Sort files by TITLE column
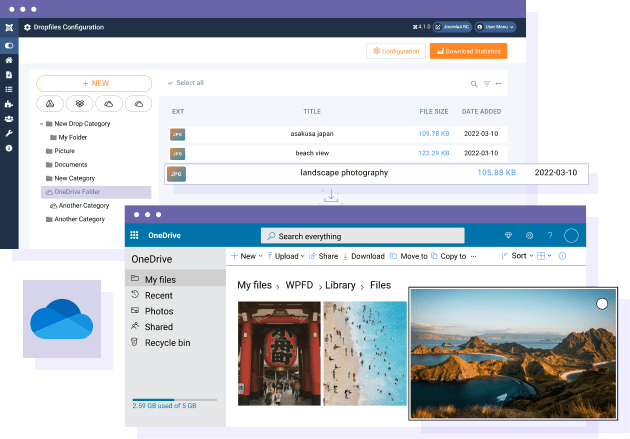The height and width of the screenshot is (439, 630). pyautogui.click(x=312, y=112)
